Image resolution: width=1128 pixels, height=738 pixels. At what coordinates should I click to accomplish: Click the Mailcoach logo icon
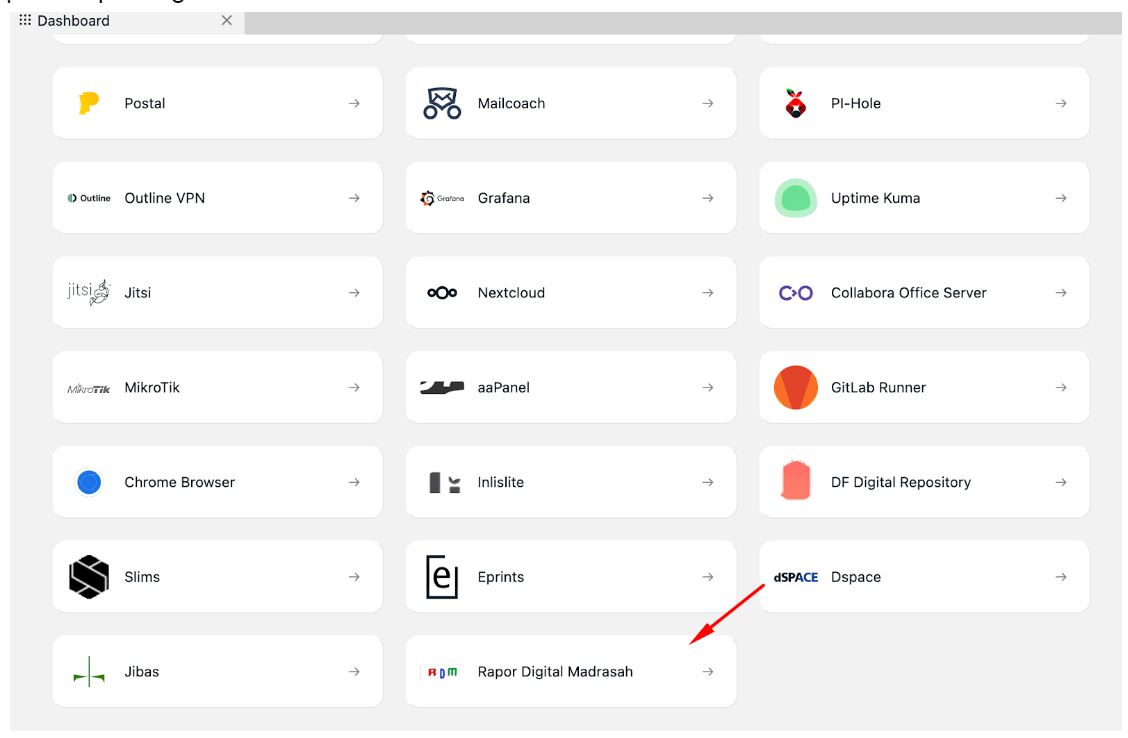click(442, 103)
